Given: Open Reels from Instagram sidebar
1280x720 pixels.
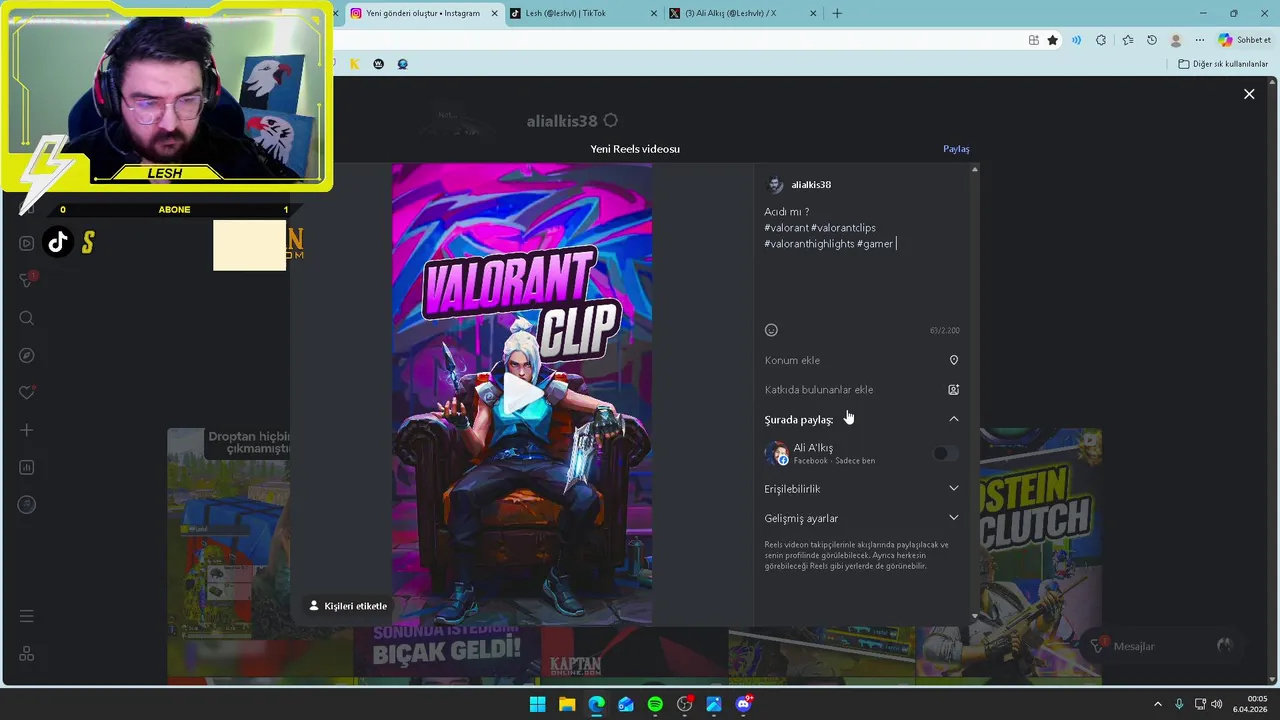Looking at the screenshot, I should click(27, 243).
